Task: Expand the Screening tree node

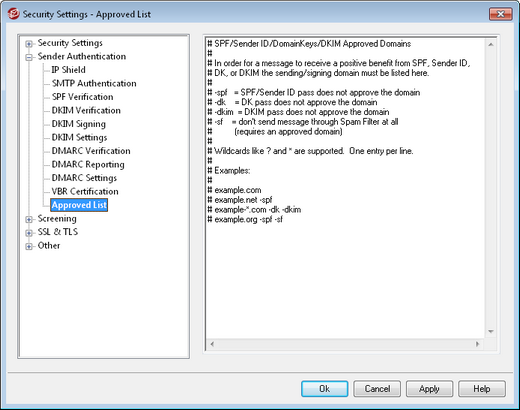Action: (x=29, y=220)
